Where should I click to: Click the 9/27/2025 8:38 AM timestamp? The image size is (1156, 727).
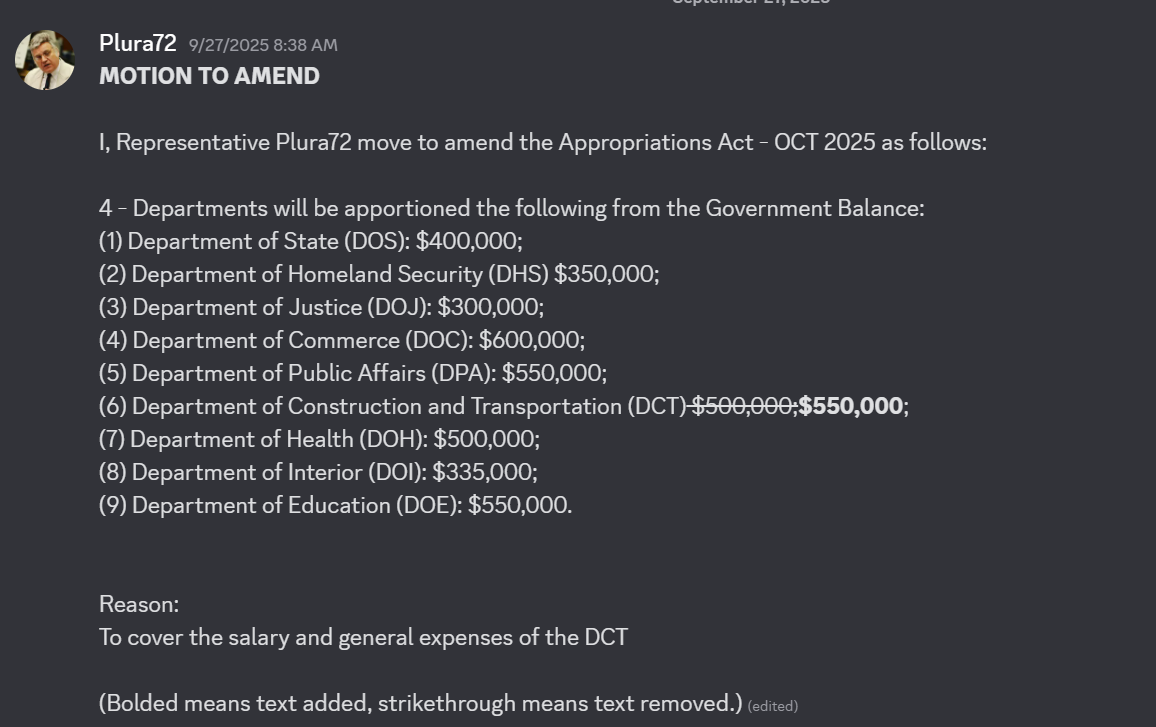click(263, 45)
